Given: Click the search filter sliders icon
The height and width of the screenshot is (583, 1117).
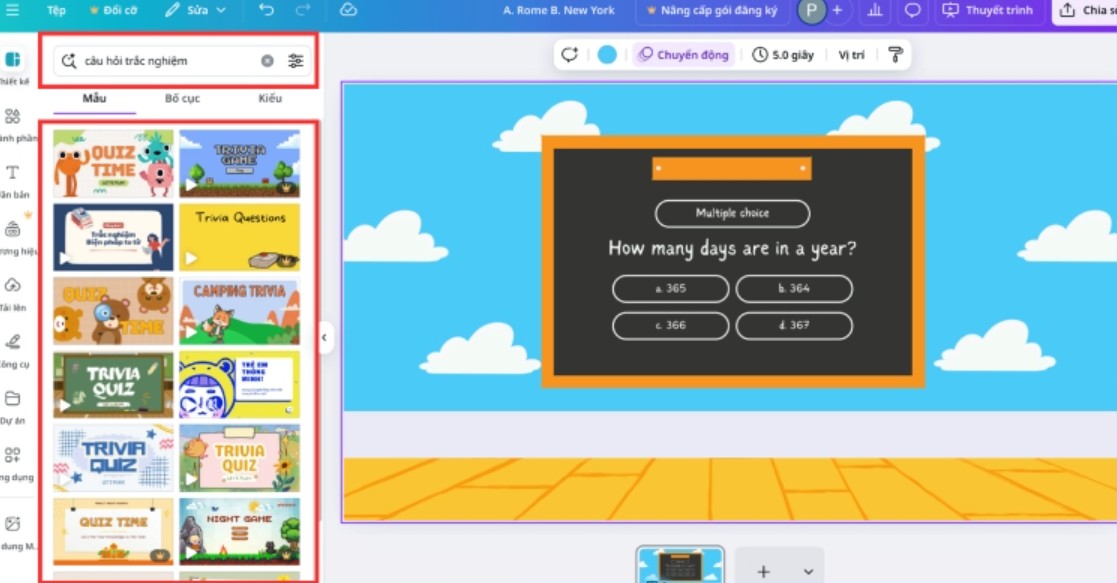Looking at the screenshot, I should (295, 61).
